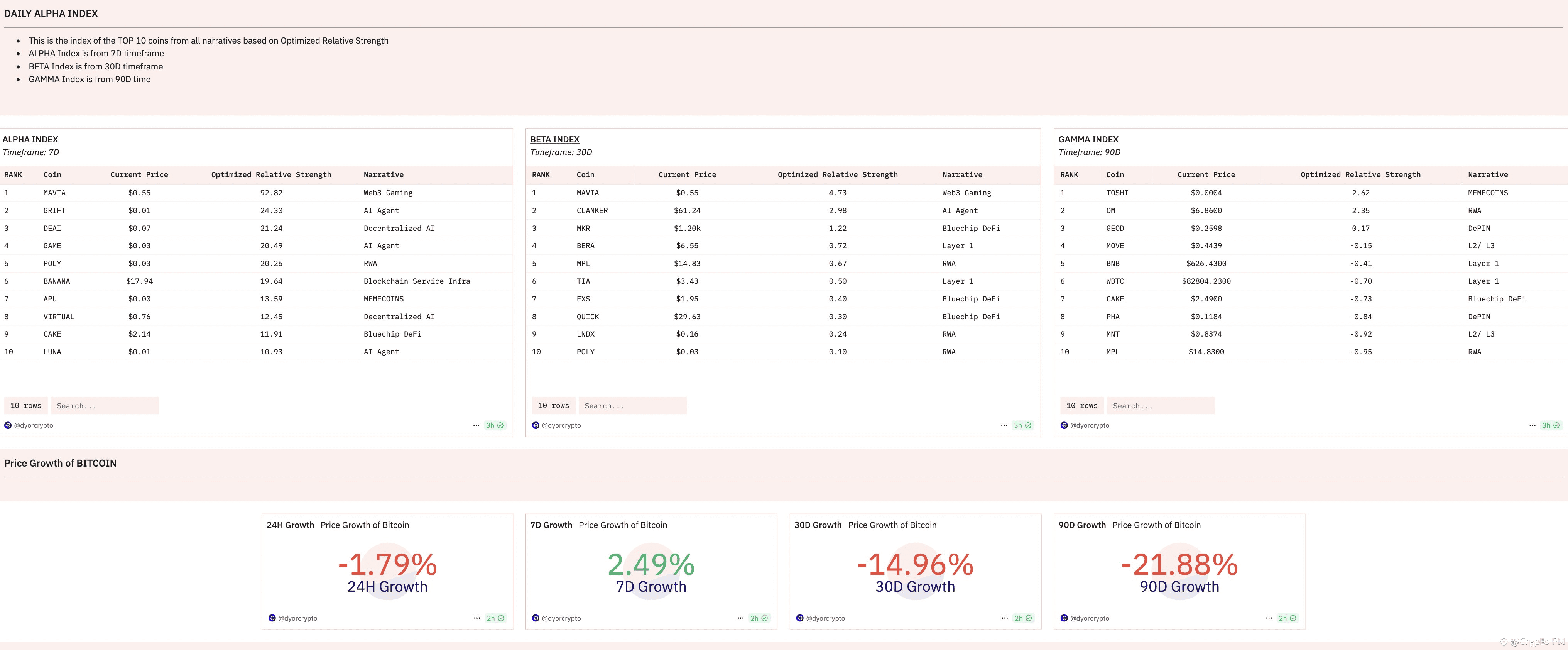Viewport: 1568px width, 650px height.
Task: Click the BETA INDEX search field
Action: tap(632, 406)
